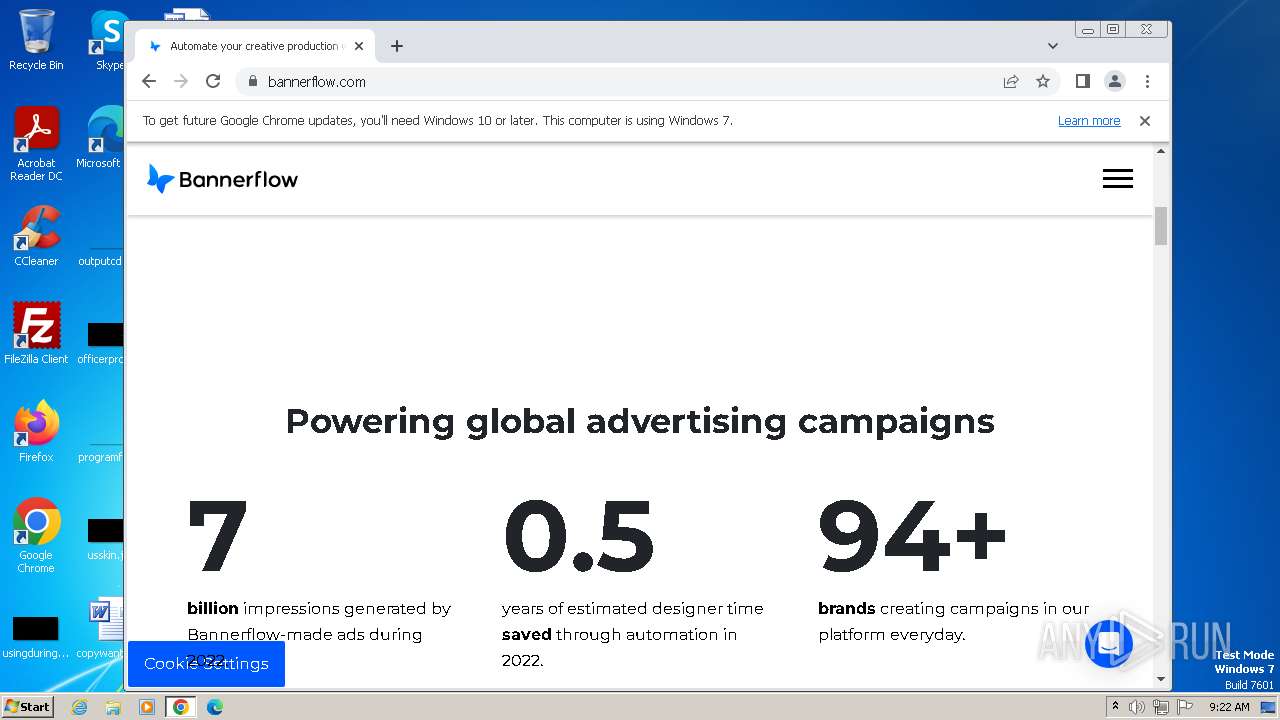Click the page scrollbar up arrow
1280x720 pixels.
[x=1161, y=151]
